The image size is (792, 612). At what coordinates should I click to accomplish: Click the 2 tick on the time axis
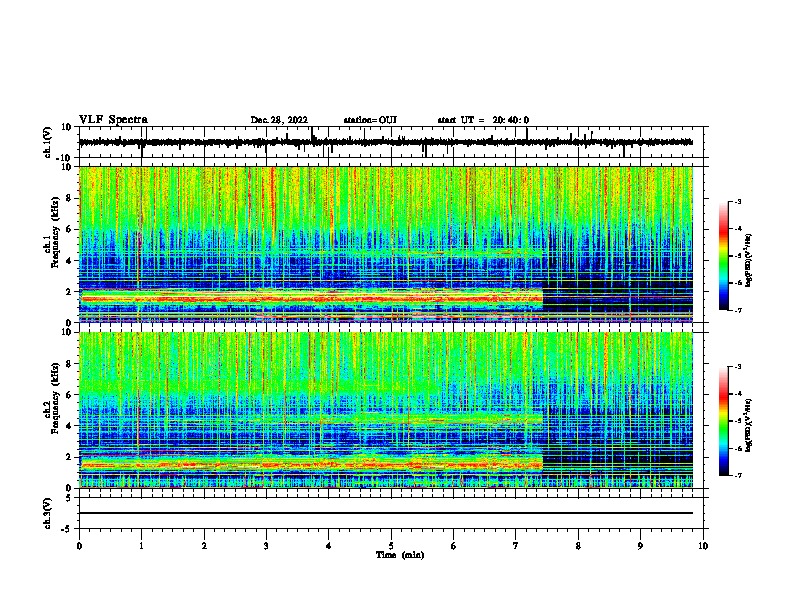coord(204,546)
